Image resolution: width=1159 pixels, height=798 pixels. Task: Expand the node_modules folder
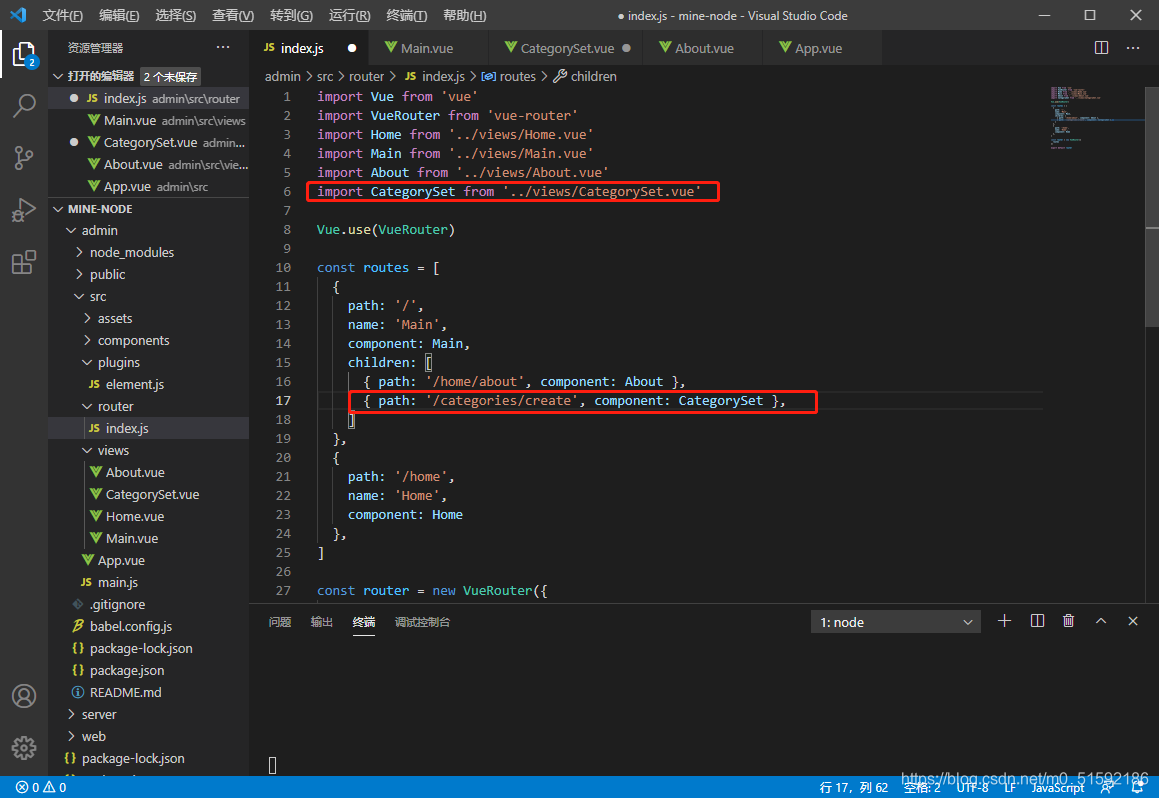(x=131, y=252)
